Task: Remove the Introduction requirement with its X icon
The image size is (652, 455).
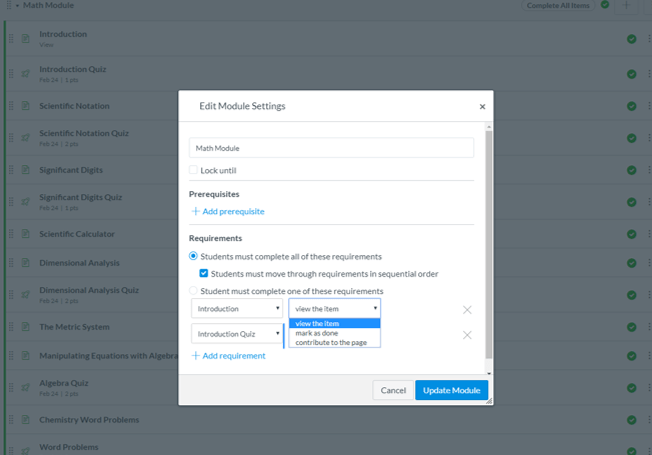Action: pos(467,309)
